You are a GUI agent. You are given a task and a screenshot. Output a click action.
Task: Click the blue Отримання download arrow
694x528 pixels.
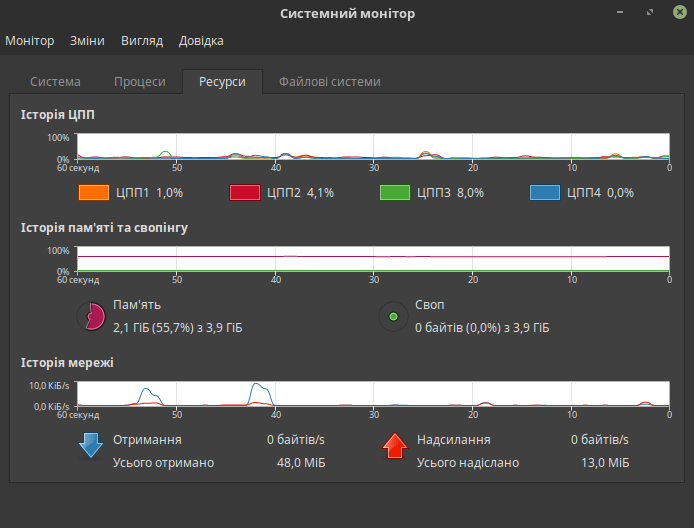pos(91,446)
